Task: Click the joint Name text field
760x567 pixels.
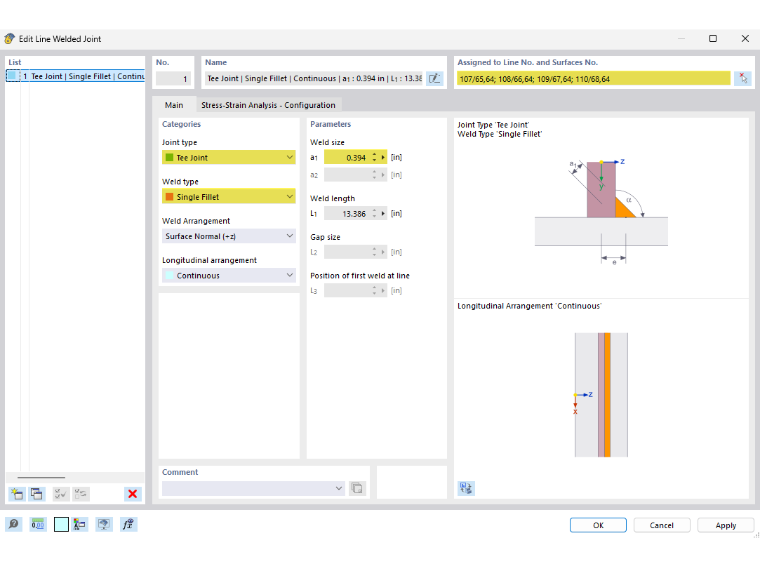Action: click(314, 79)
